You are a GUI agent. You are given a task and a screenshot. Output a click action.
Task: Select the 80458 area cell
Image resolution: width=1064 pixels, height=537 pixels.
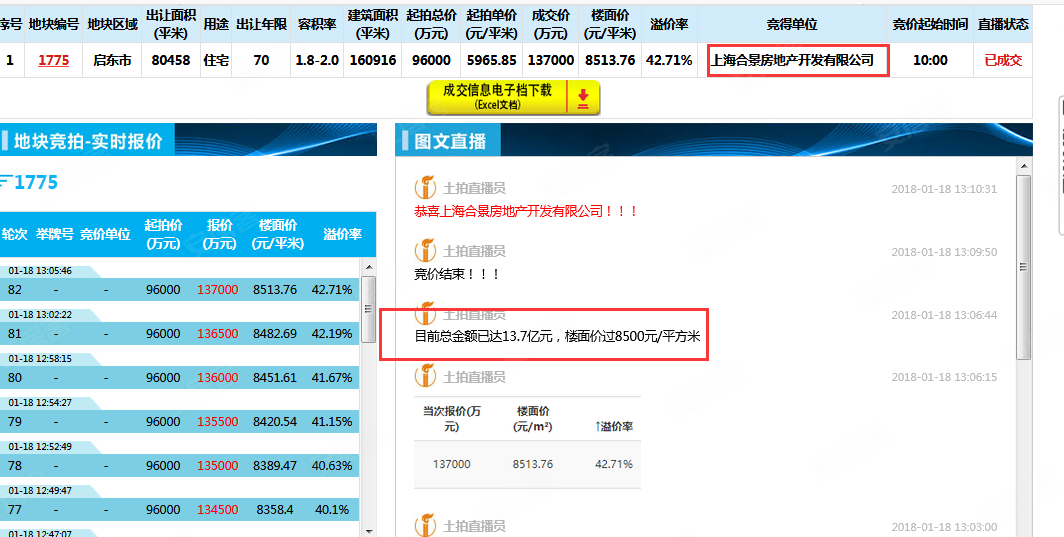point(171,60)
